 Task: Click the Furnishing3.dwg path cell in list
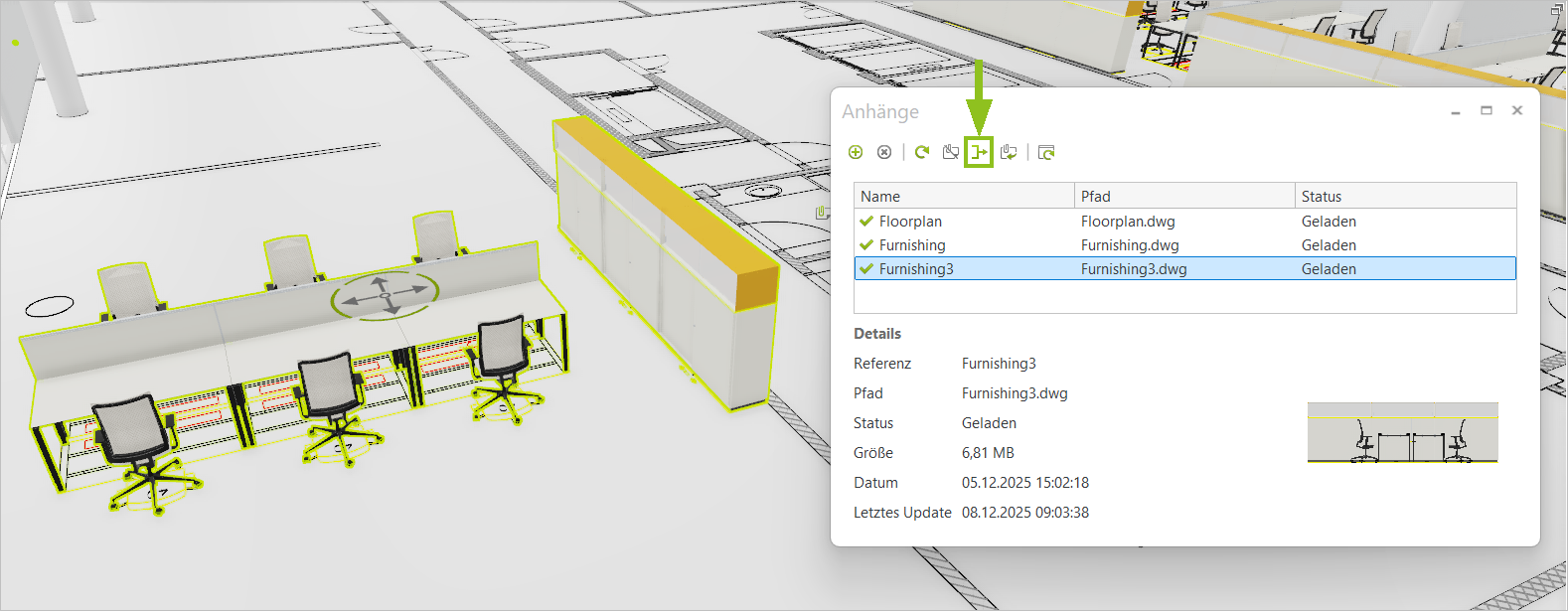click(x=1134, y=269)
